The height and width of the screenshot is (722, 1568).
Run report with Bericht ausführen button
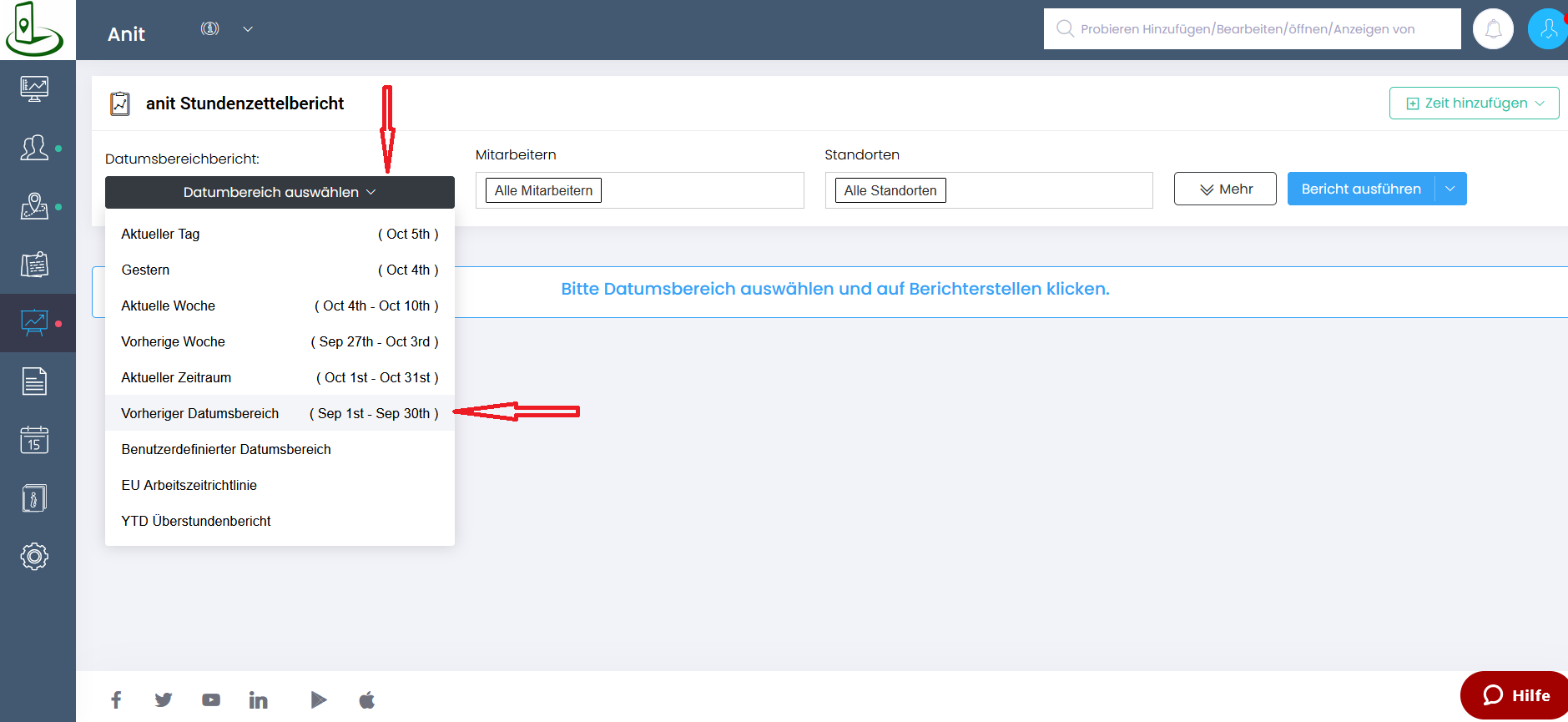point(1360,189)
